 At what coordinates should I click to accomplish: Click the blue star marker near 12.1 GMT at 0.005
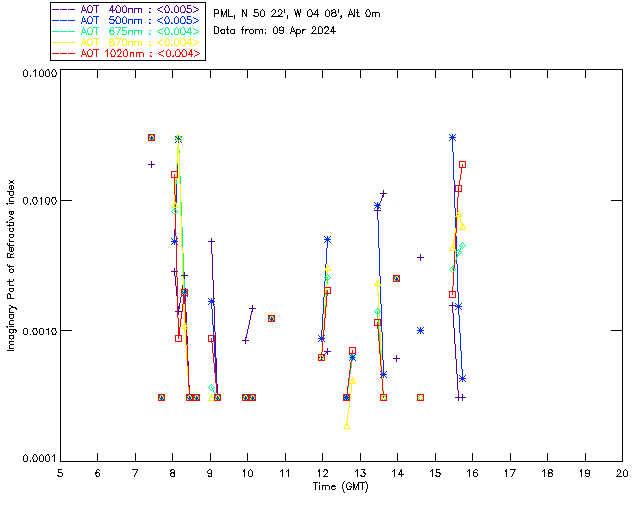(327, 240)
